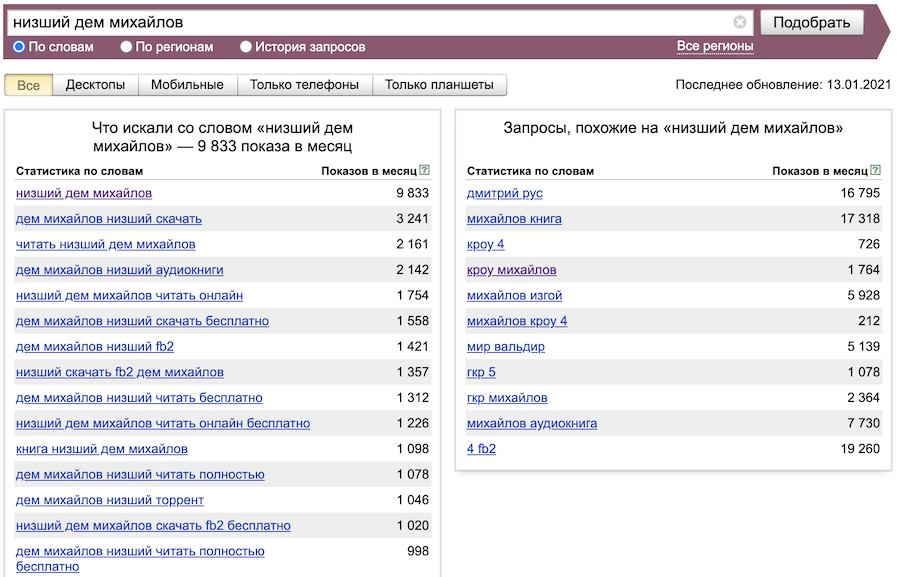Follow the "михайлов аудиокнига" link
900x577 pixels.
[x=531, y=423]
